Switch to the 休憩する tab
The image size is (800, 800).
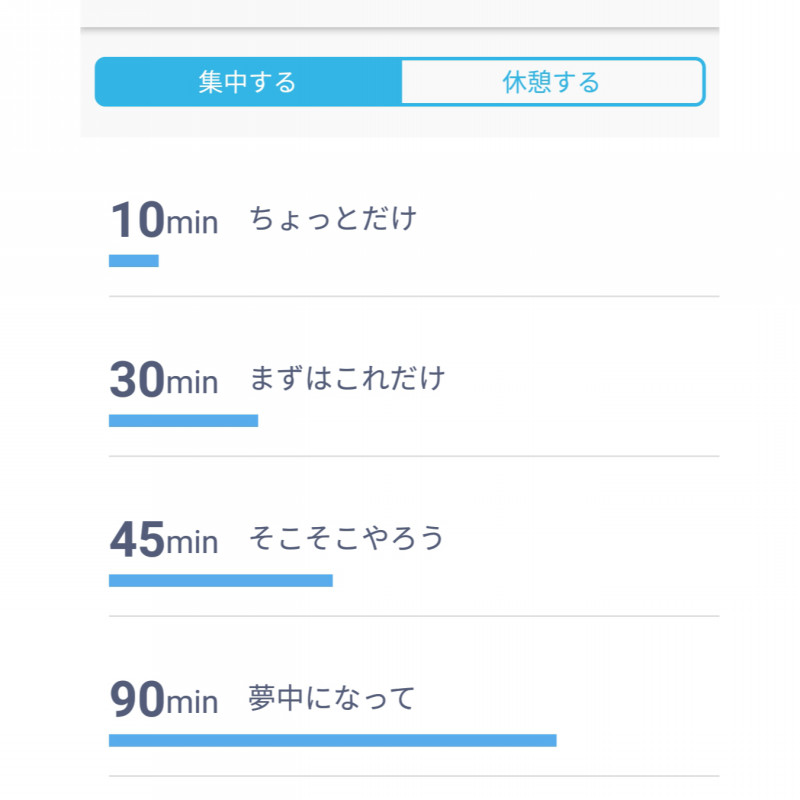coord(553,82)
